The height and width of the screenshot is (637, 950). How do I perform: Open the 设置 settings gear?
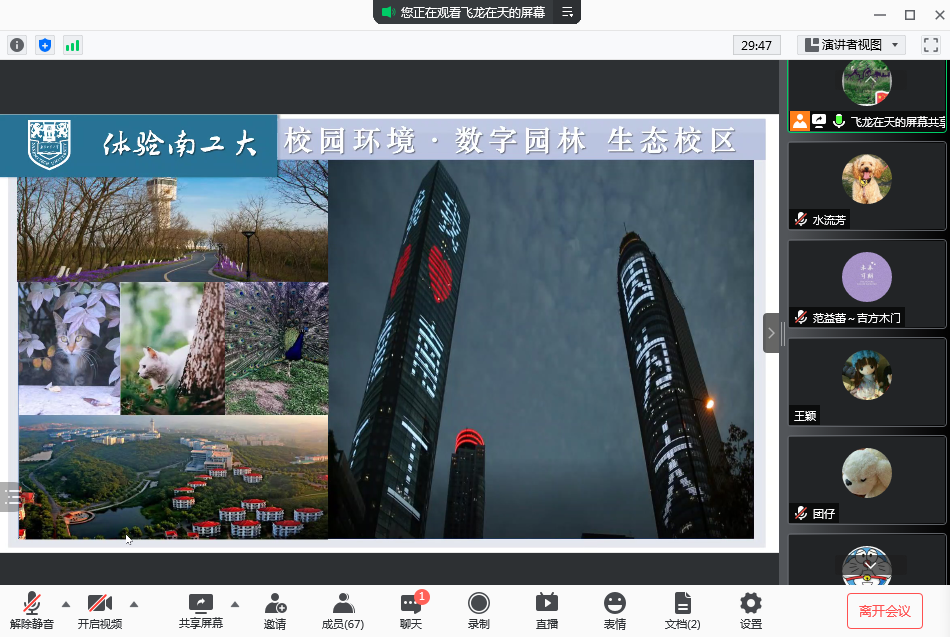750,610
